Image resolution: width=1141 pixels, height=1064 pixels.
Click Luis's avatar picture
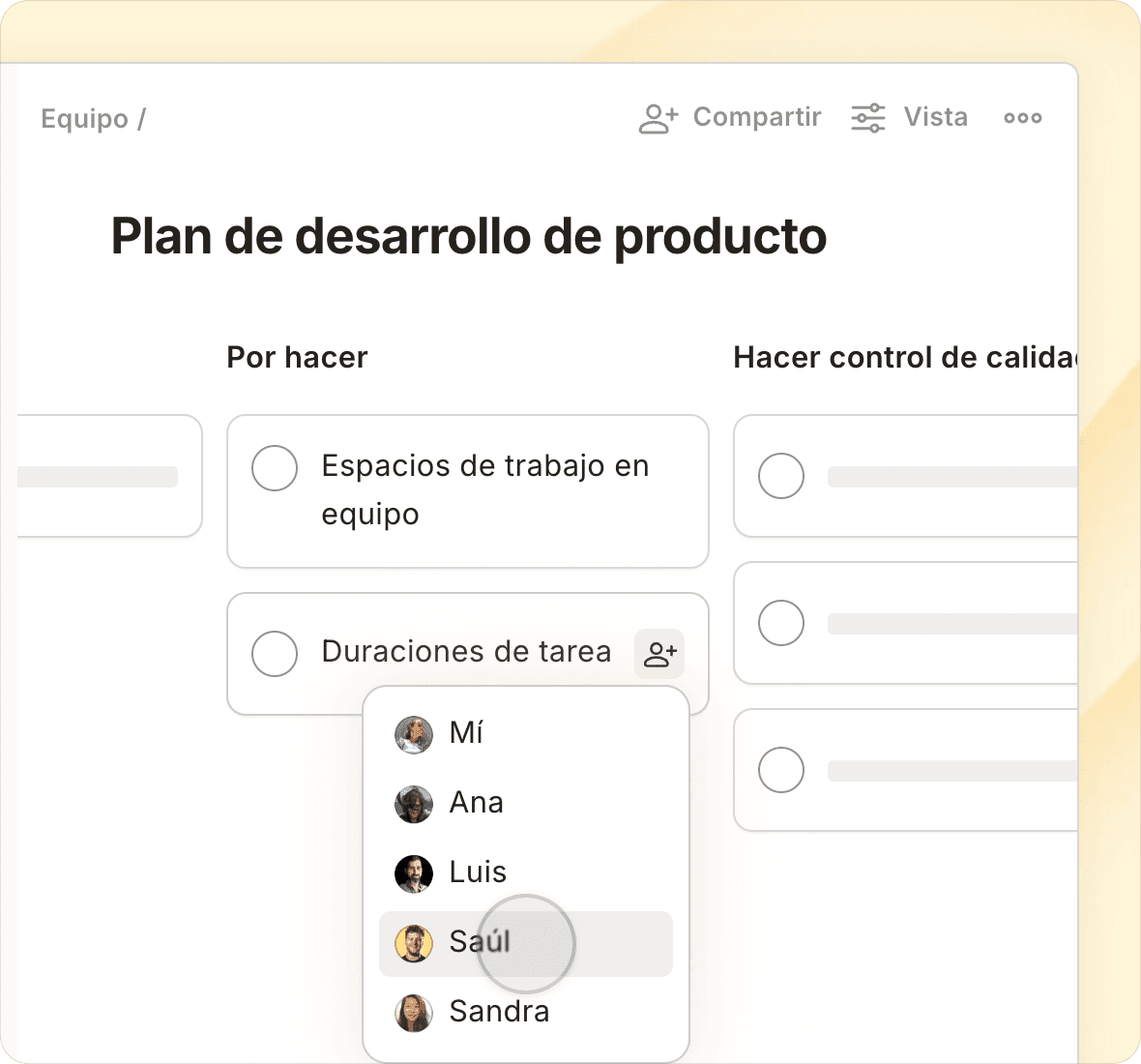pyautogui.click(x=414, y=873)
